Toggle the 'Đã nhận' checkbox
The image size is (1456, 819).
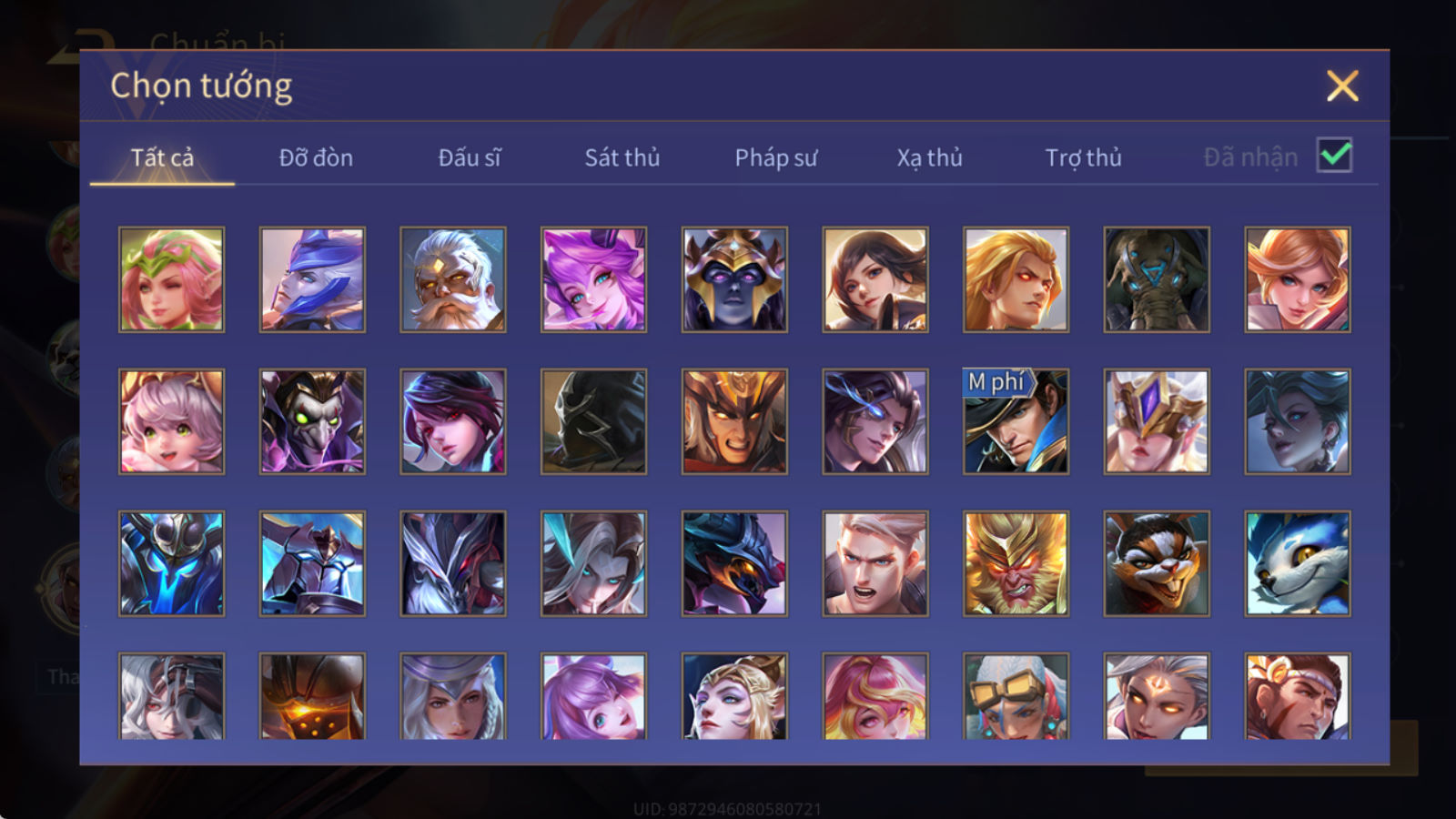1334,156
